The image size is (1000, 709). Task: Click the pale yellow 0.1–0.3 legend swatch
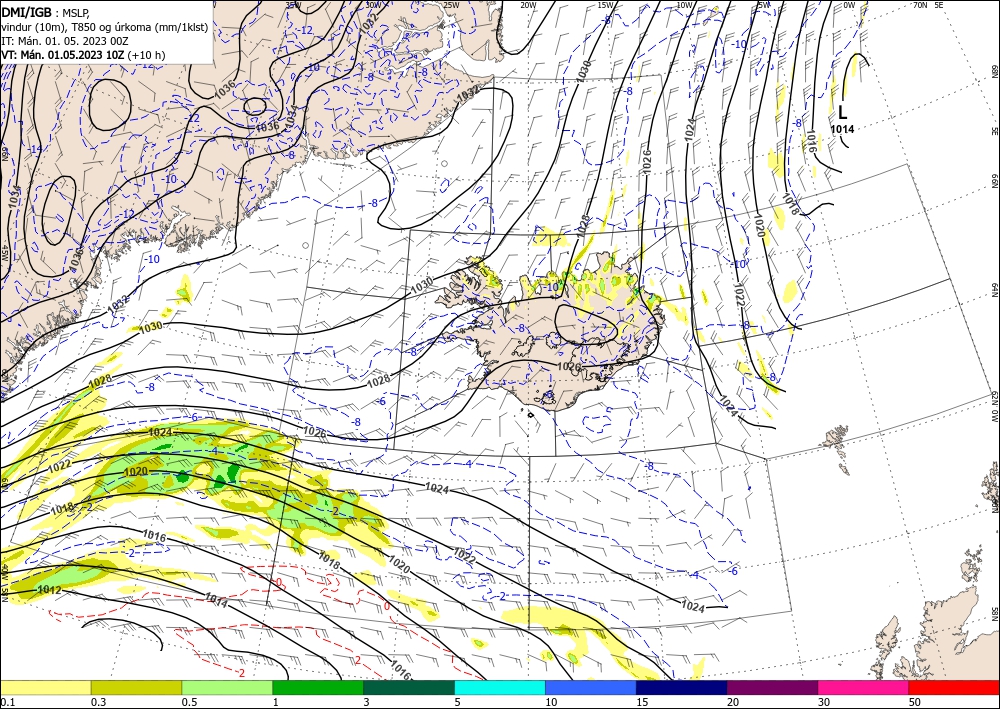click(45, 687)
